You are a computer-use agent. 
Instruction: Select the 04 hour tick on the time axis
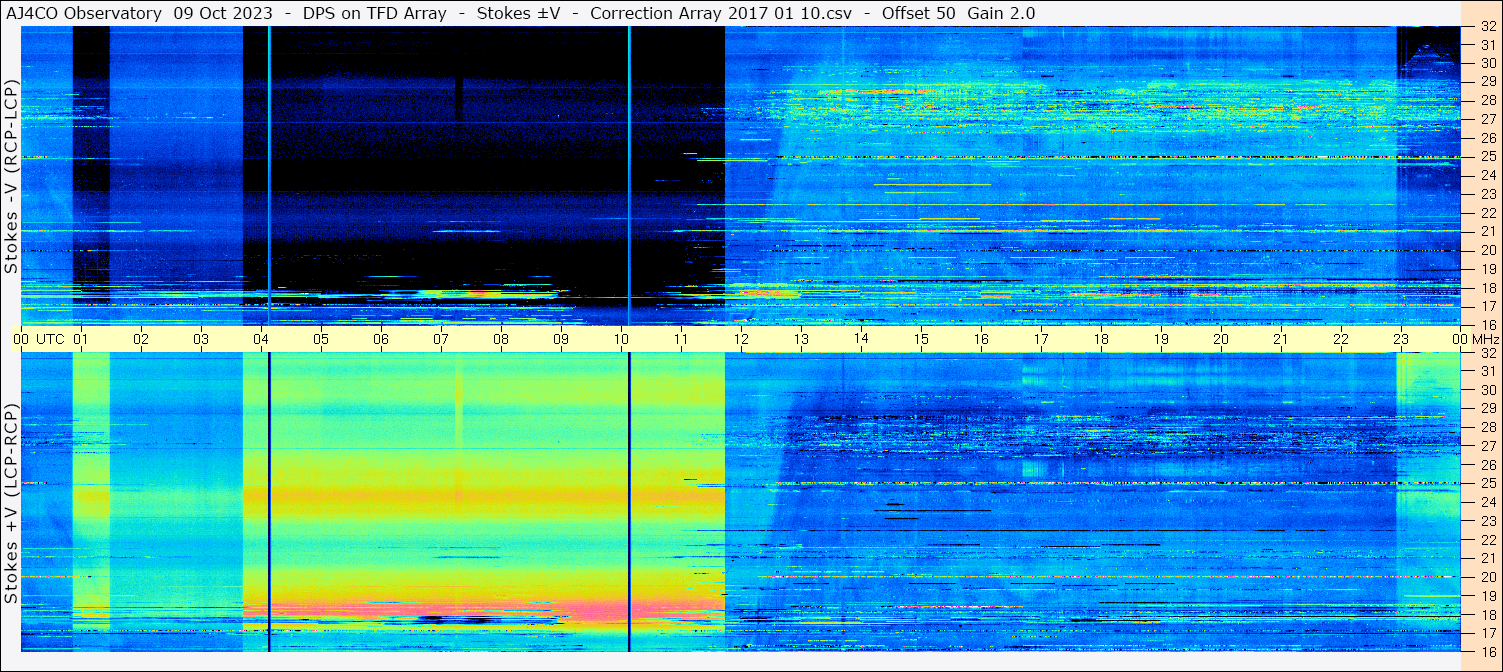click(x=261, y=339)
